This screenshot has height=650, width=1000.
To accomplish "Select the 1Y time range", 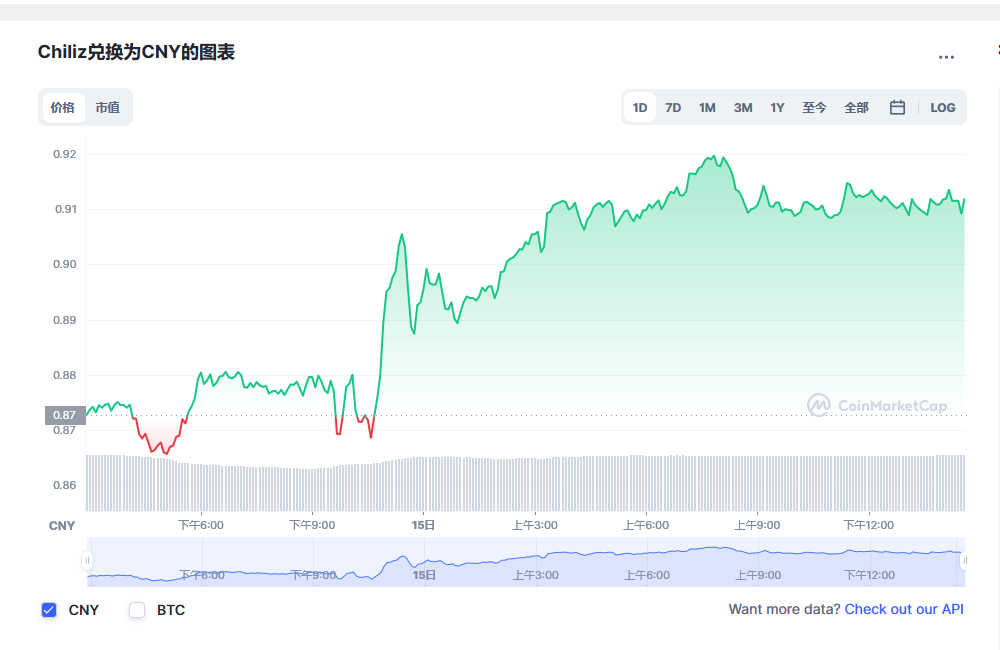I will (777, 107).
